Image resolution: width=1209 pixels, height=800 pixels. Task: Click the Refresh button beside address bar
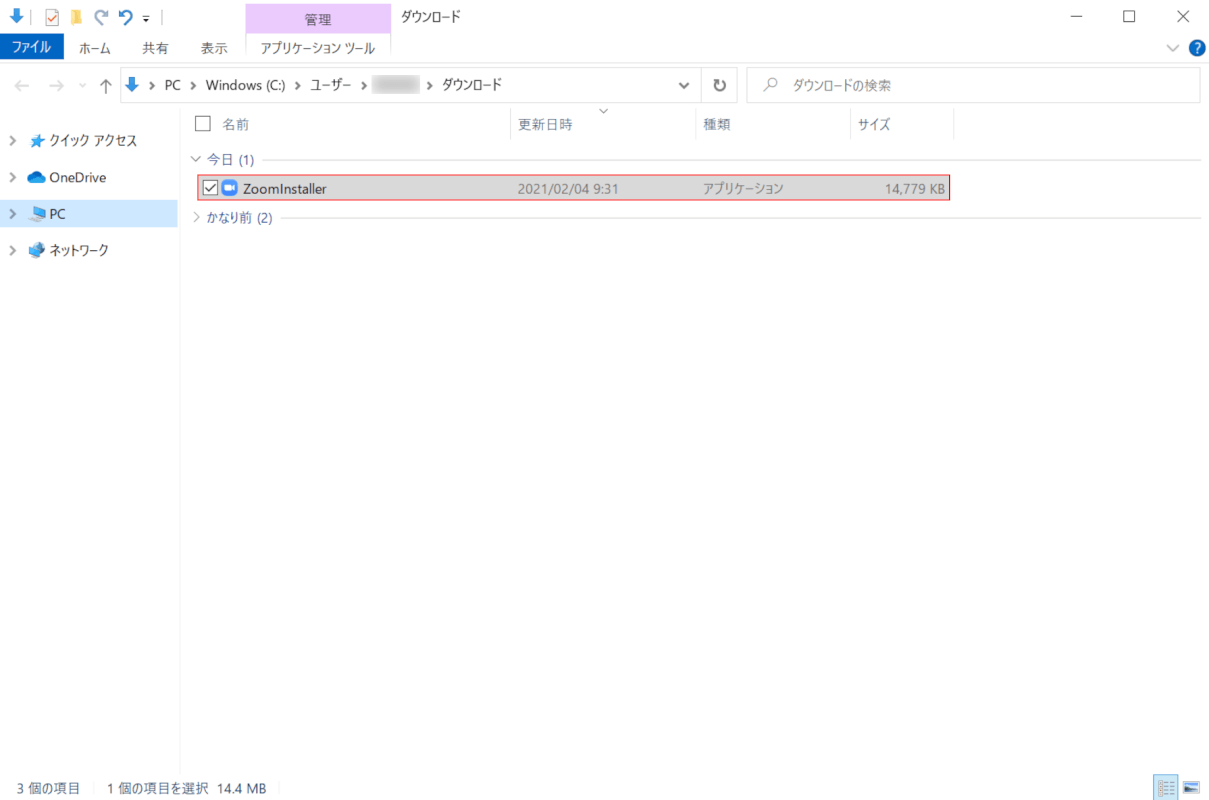tap(718, 86)
